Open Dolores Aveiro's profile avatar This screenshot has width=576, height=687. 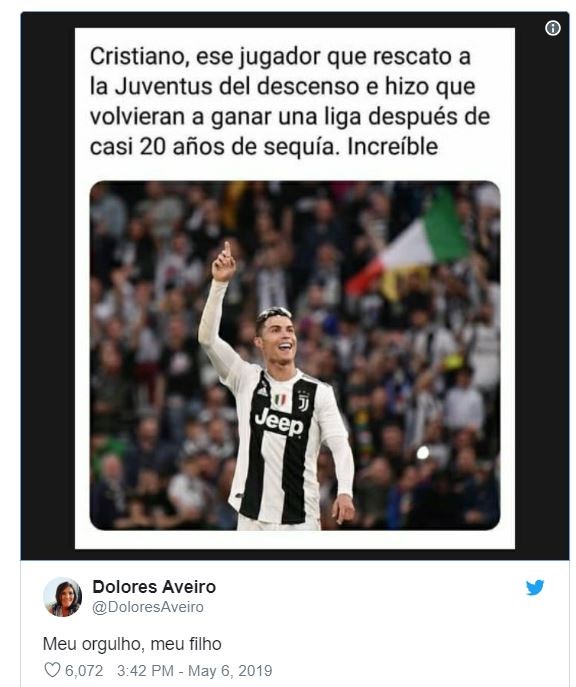click(x=62, y=597)
